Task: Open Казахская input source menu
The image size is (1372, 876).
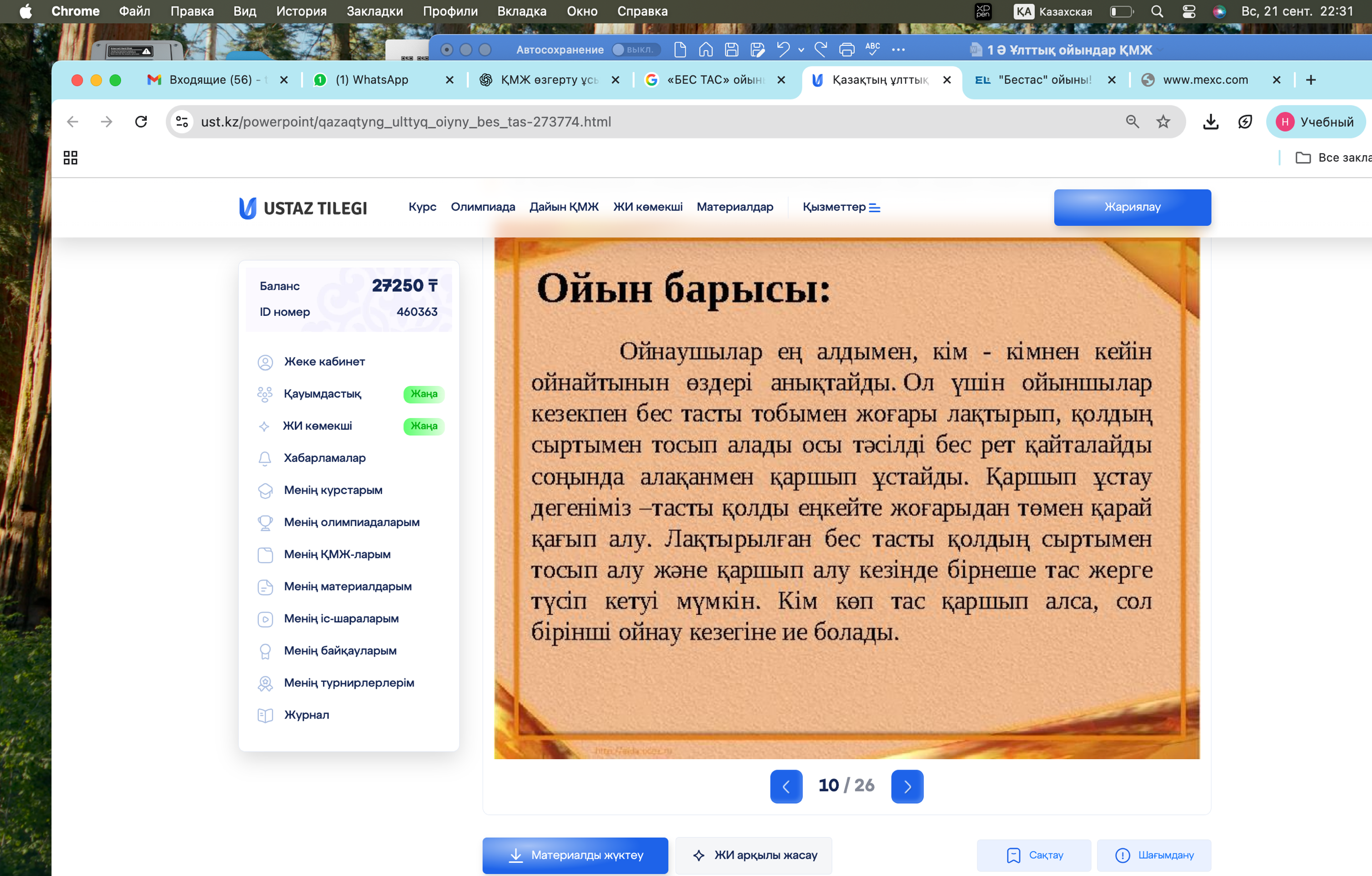Action: point(1053,12)
